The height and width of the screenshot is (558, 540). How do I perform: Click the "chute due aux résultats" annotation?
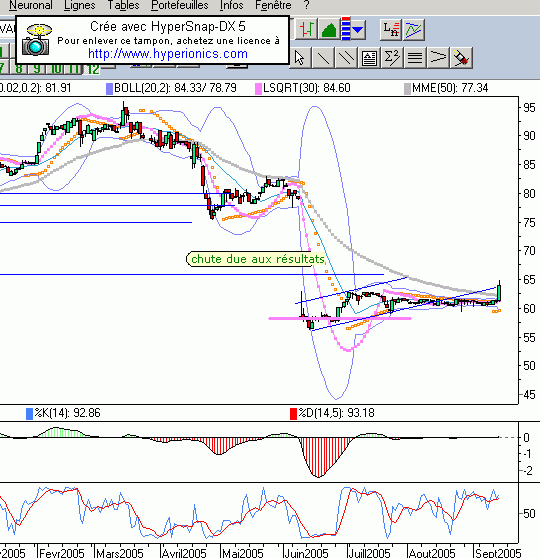coord(256,259)
